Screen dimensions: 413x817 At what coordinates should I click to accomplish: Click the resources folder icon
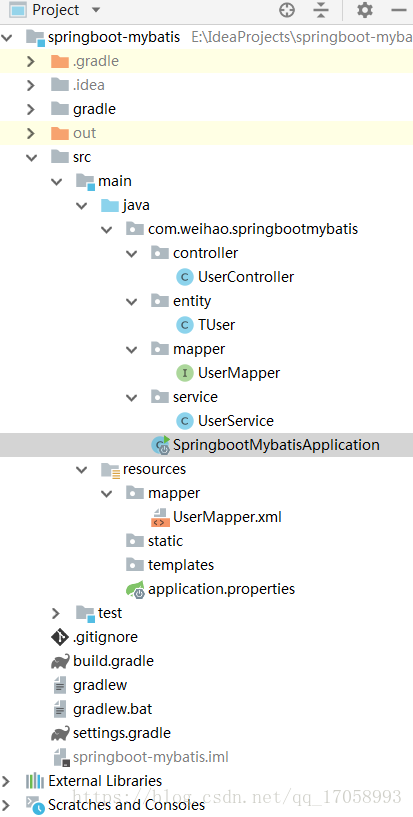coord(110,470)
